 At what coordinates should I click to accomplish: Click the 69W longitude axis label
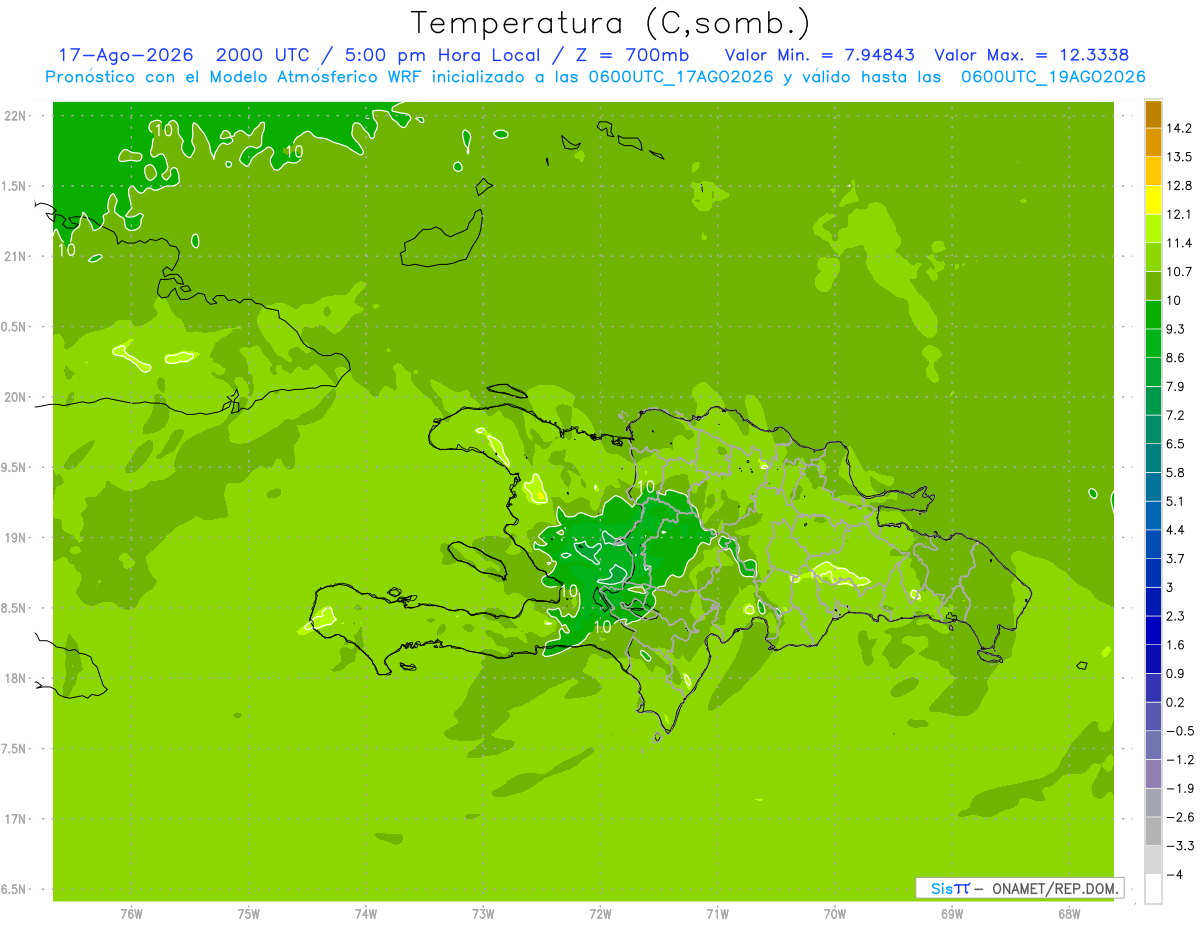click(x=951, y=914)
